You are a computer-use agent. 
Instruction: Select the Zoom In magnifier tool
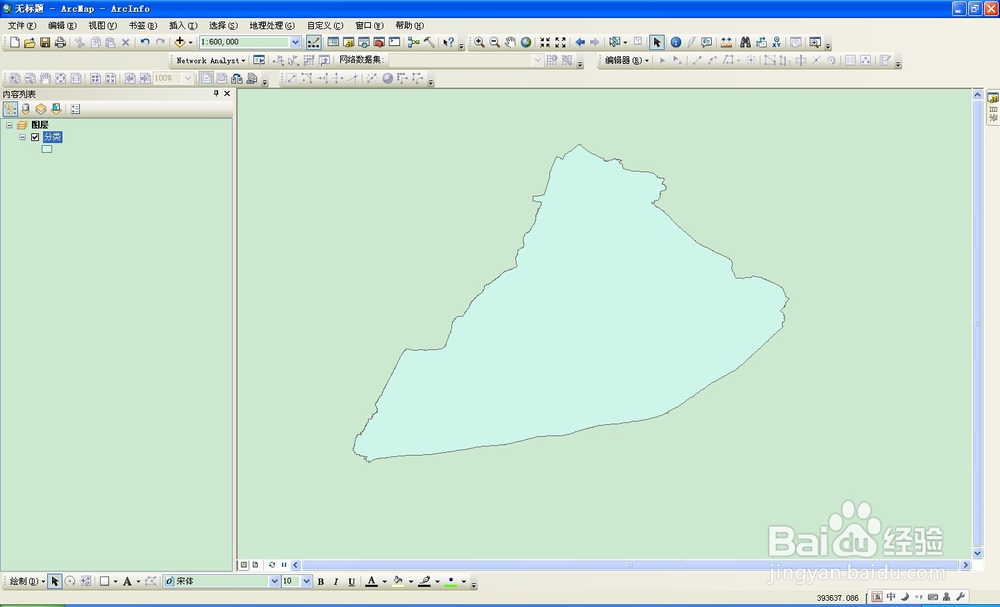tap(479, 42)
